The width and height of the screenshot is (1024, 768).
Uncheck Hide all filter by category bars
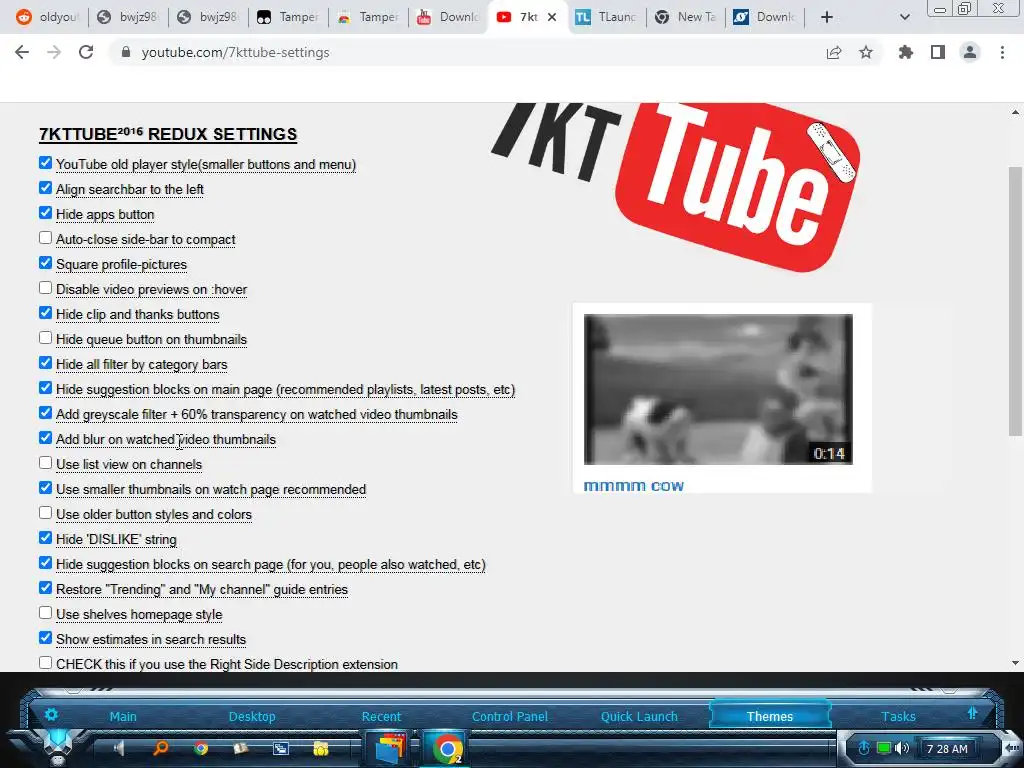(45, 362)
